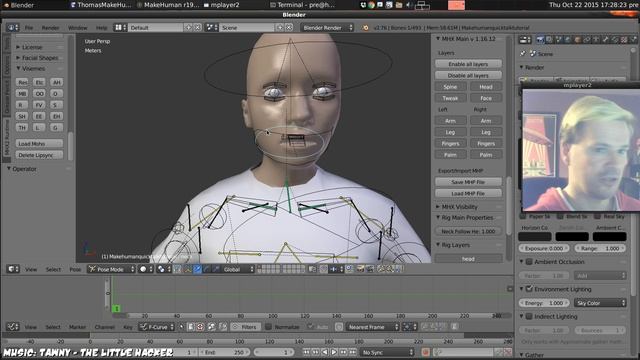Viewport: 640px width, 360px height.
Task: Open the Global orientation dropdown
Action: [x=238, y=269]
